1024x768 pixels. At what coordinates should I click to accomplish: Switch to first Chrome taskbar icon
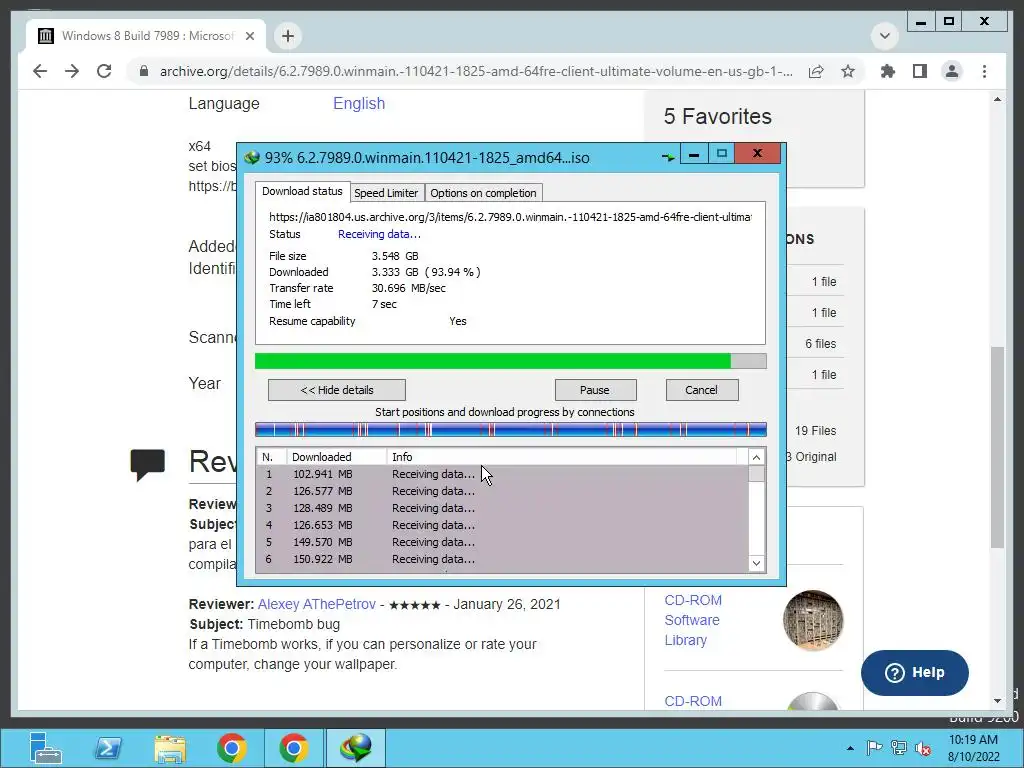[232, 748]
